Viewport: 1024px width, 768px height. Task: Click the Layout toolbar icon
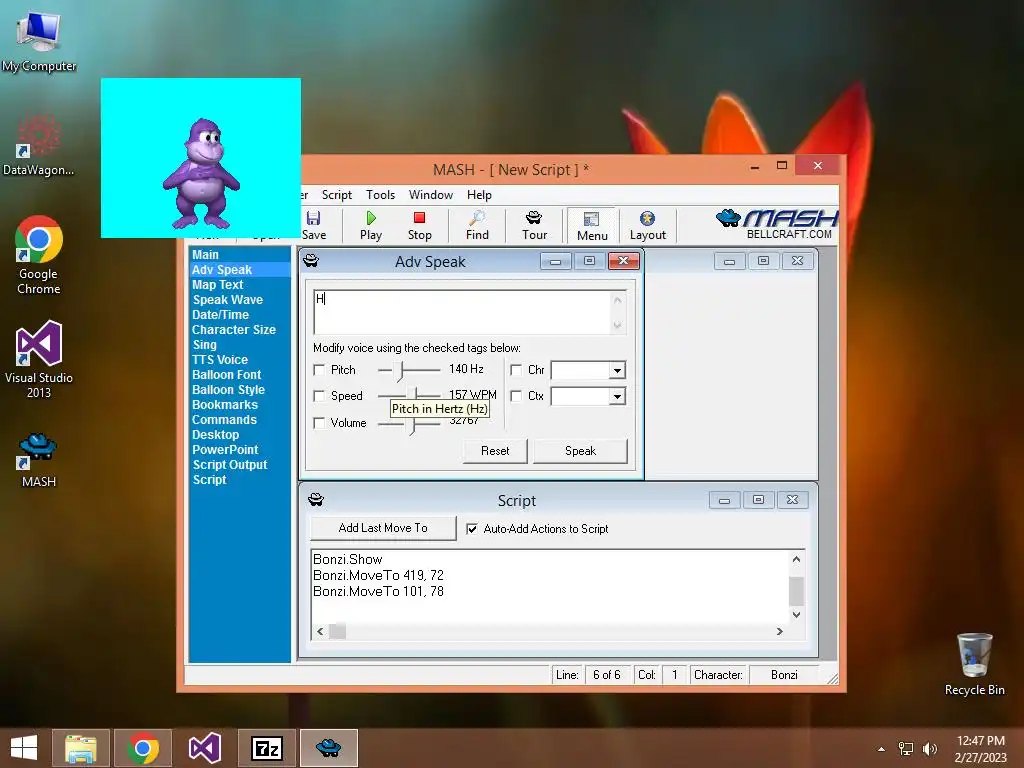point(647,225)
